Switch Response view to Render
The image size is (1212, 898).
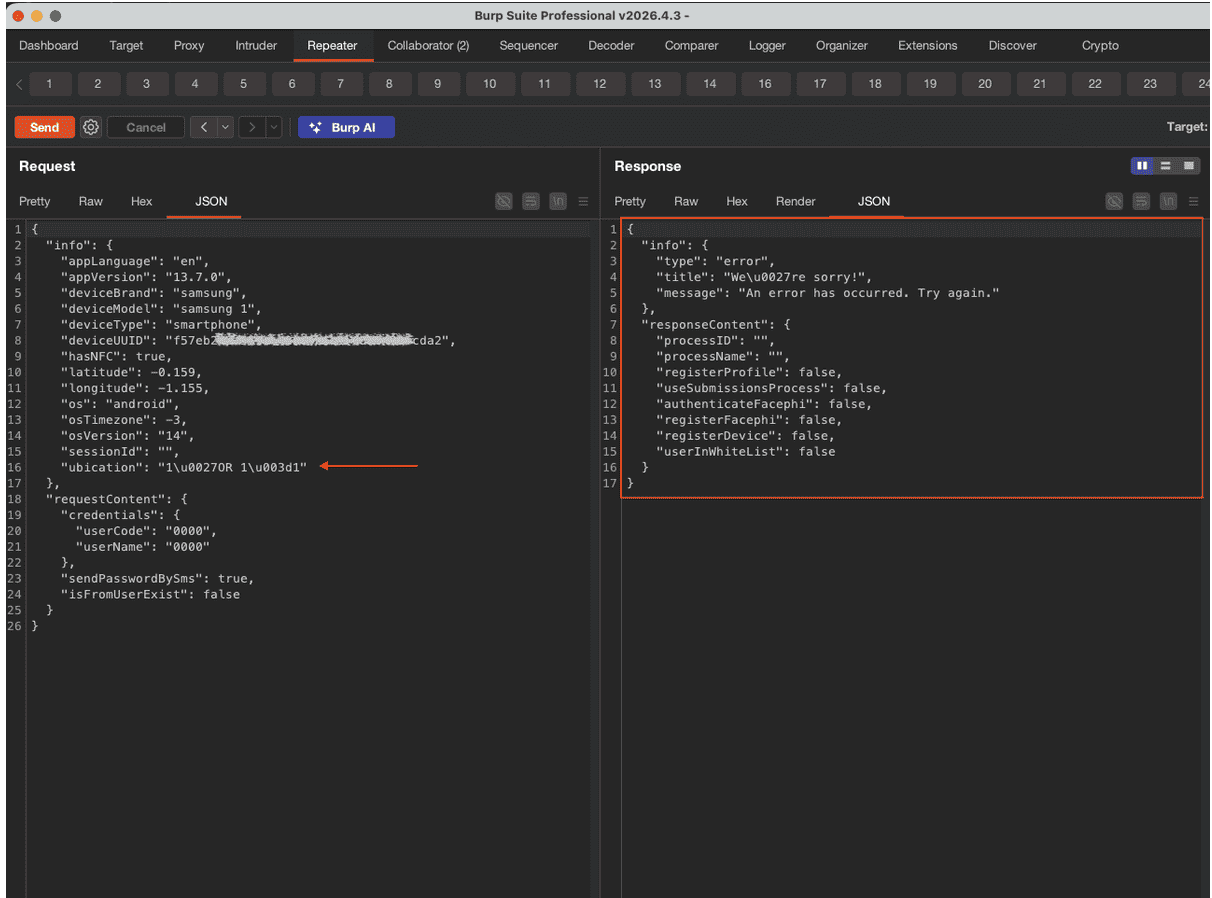pos(795,201)
